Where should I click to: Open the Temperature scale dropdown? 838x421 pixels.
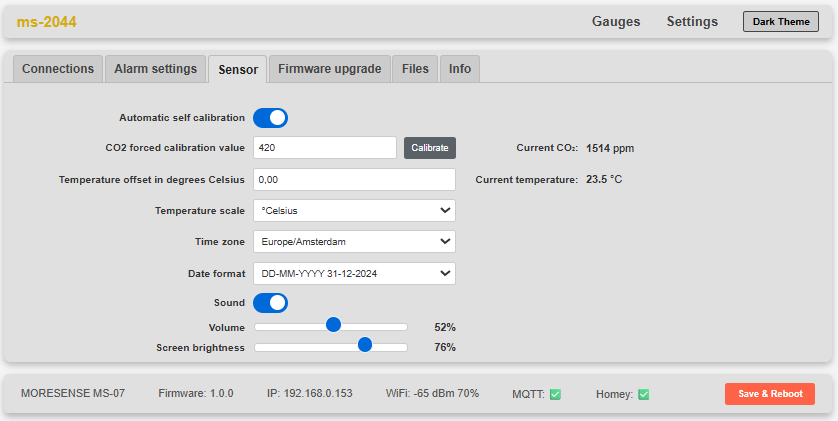354,211
